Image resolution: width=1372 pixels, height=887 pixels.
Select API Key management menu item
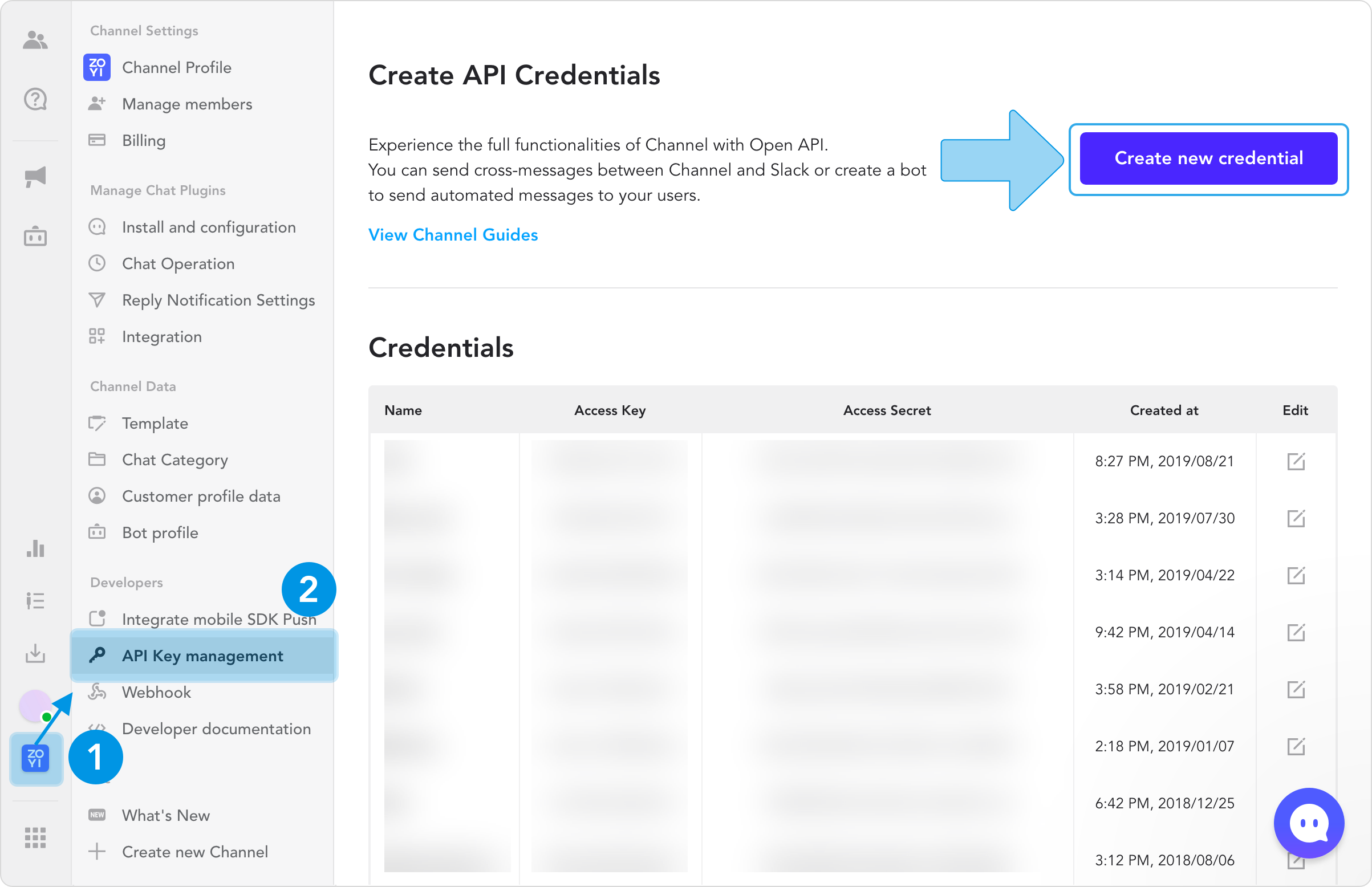(202, 656)
